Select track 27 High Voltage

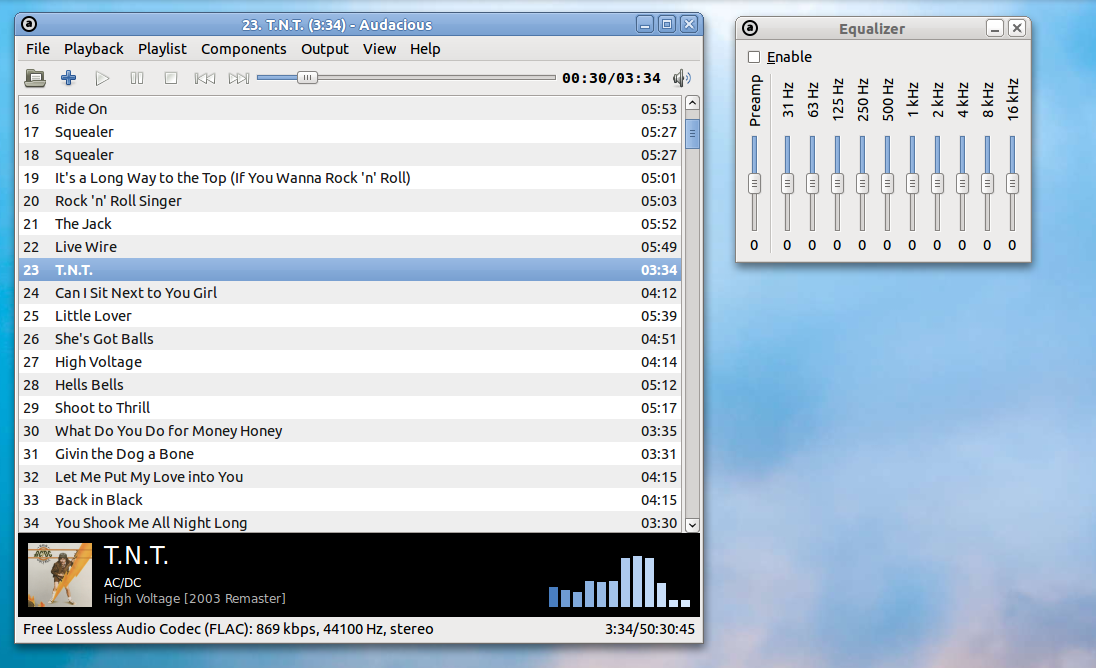tap(349, 362)
